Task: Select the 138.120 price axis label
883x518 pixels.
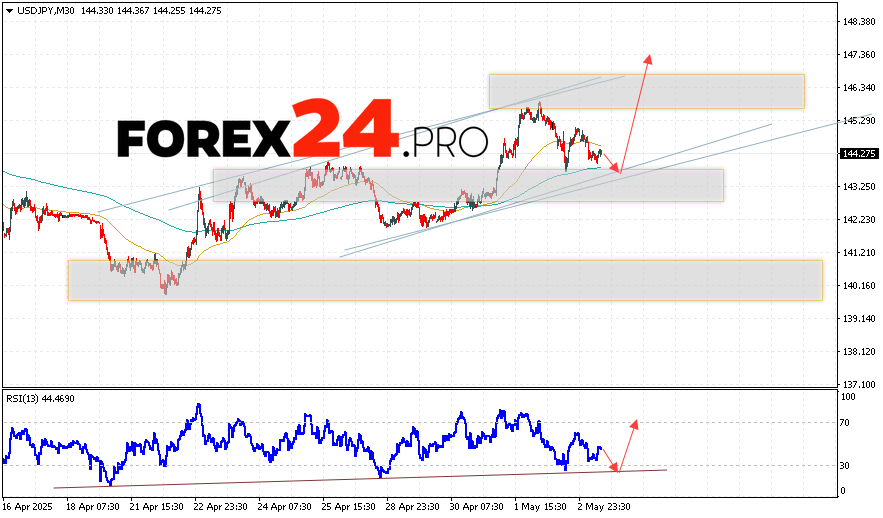Action: point(859,351)
